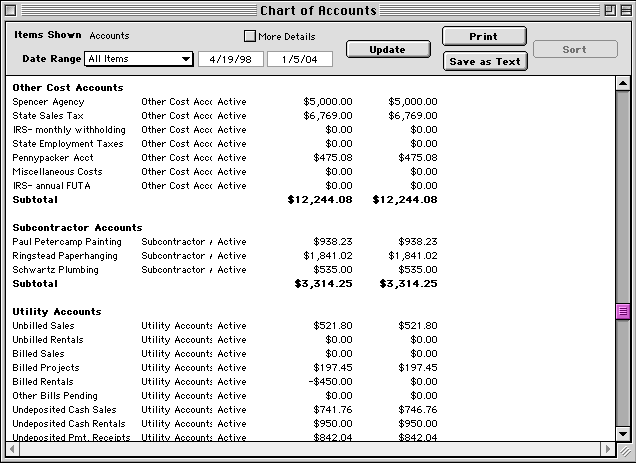The image size is (636, 463).
Task: Click the vertical scrollbar down arrow
Action: tap(622, 433)
